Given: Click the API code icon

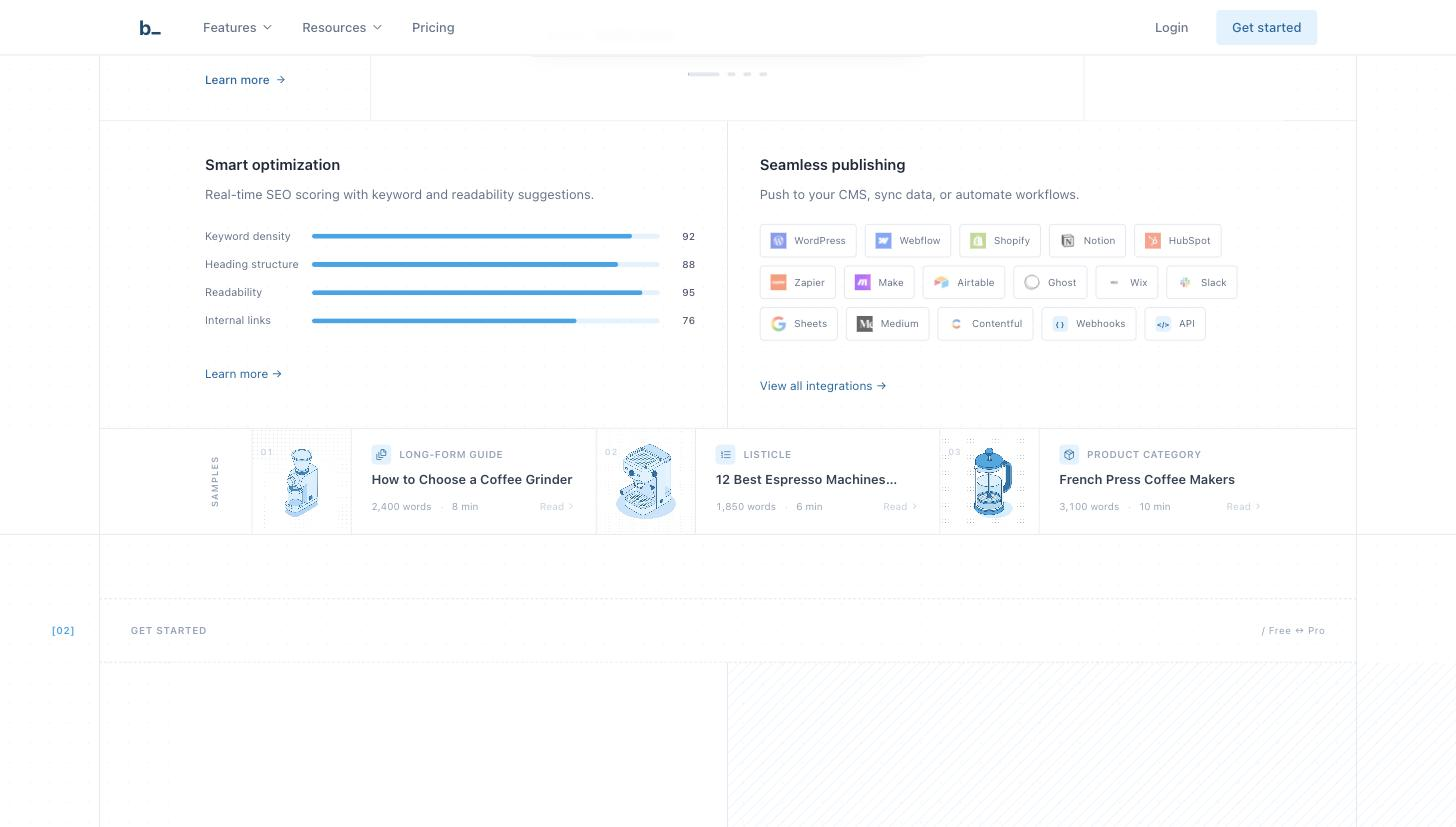Looking at the screenshot, I should coord(1163,324).
